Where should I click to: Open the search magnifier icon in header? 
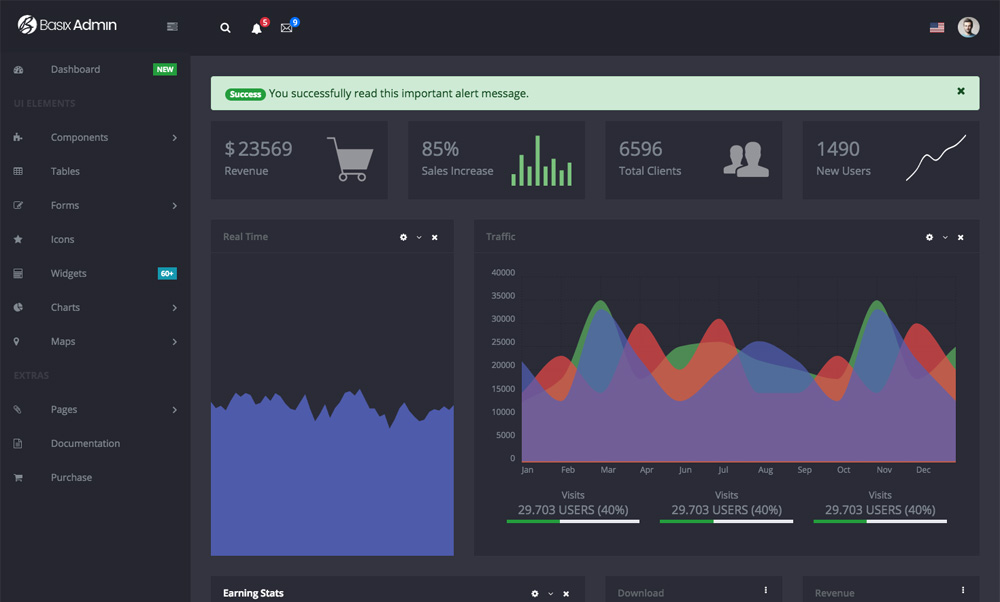[225, 28]
